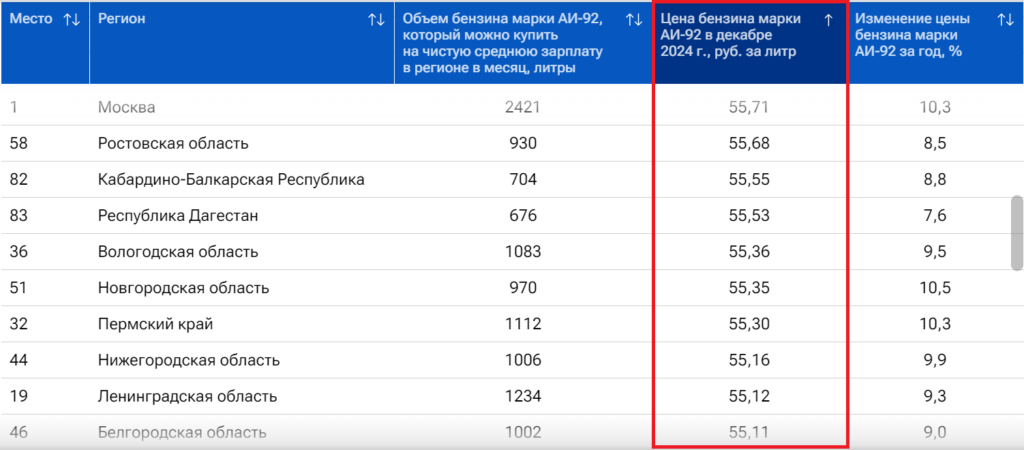Click the price value 55,16
This screenshot has width=1024, height=450.
point(749,360)
